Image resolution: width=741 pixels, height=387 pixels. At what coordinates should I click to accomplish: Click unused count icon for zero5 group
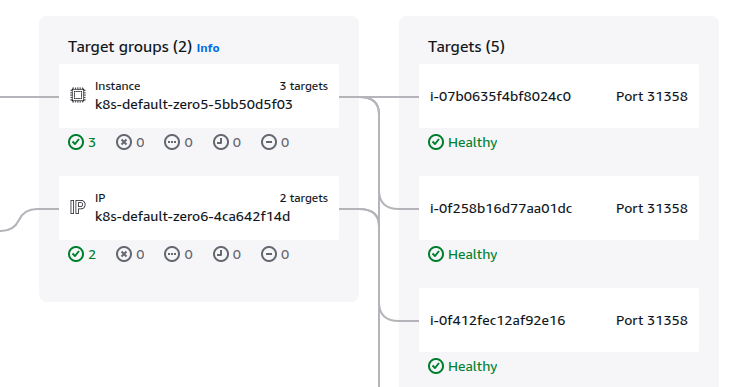172,142
